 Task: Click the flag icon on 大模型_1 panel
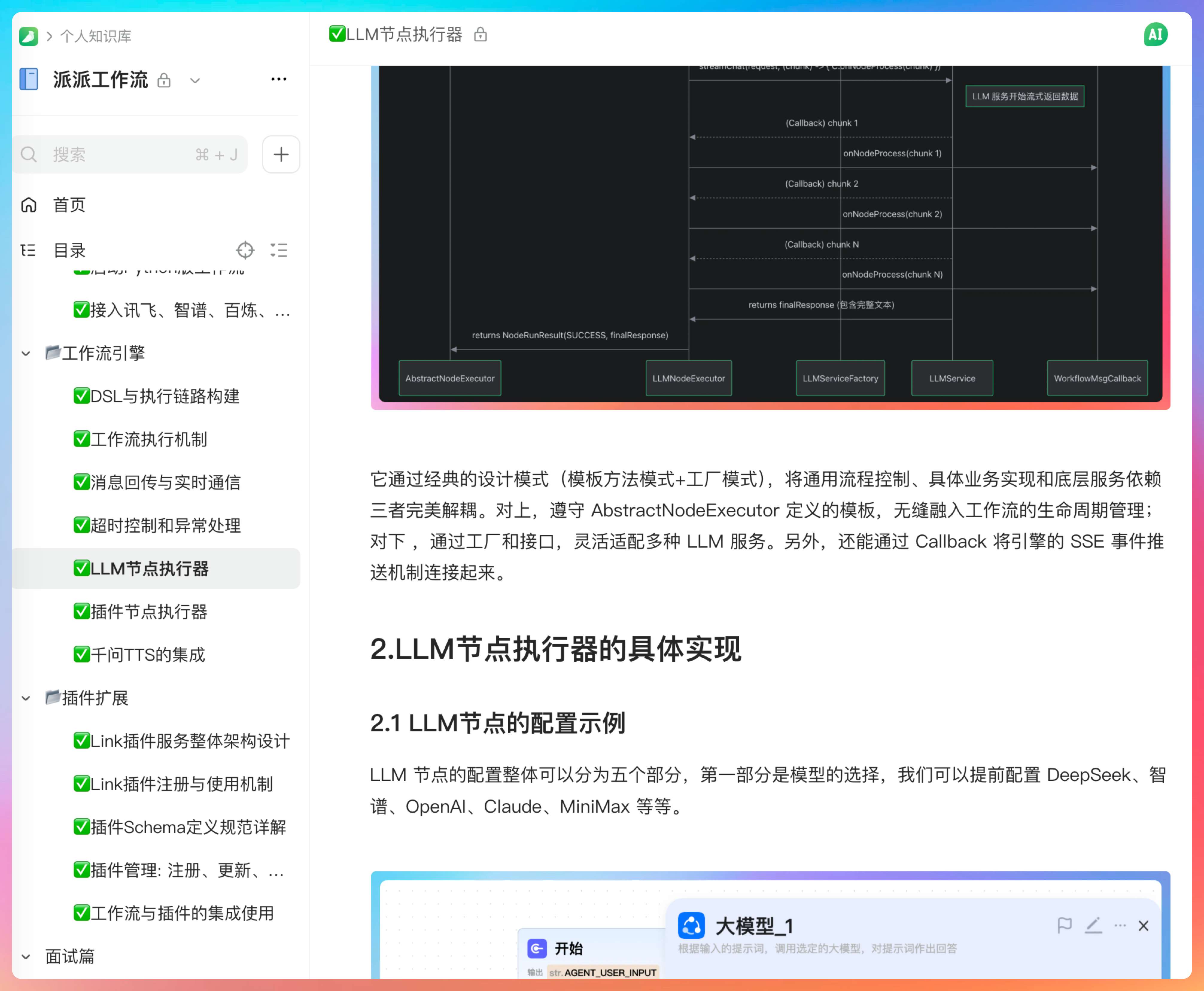pos(1064,925)
